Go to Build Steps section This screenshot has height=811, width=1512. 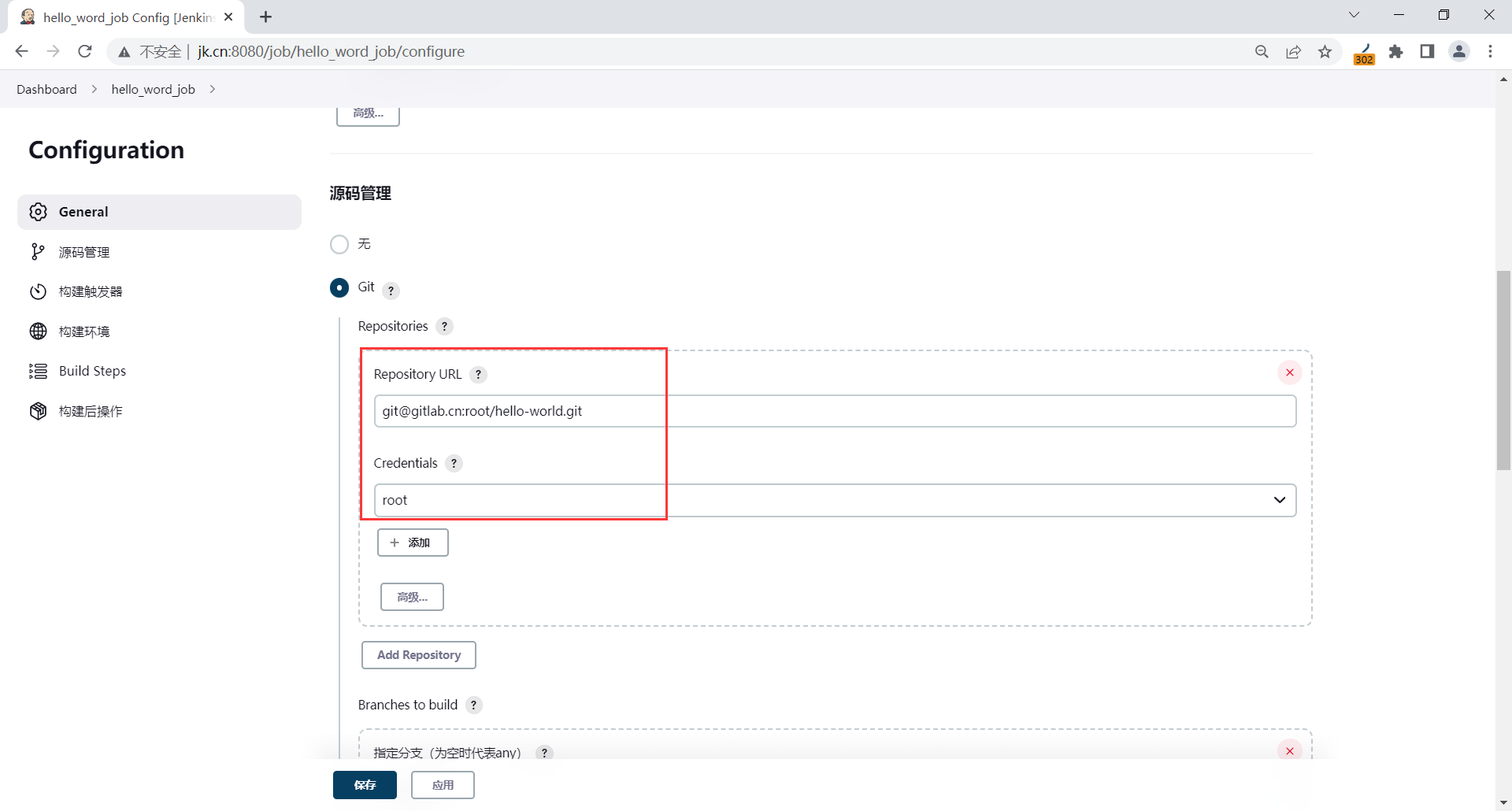click(159, 371)
